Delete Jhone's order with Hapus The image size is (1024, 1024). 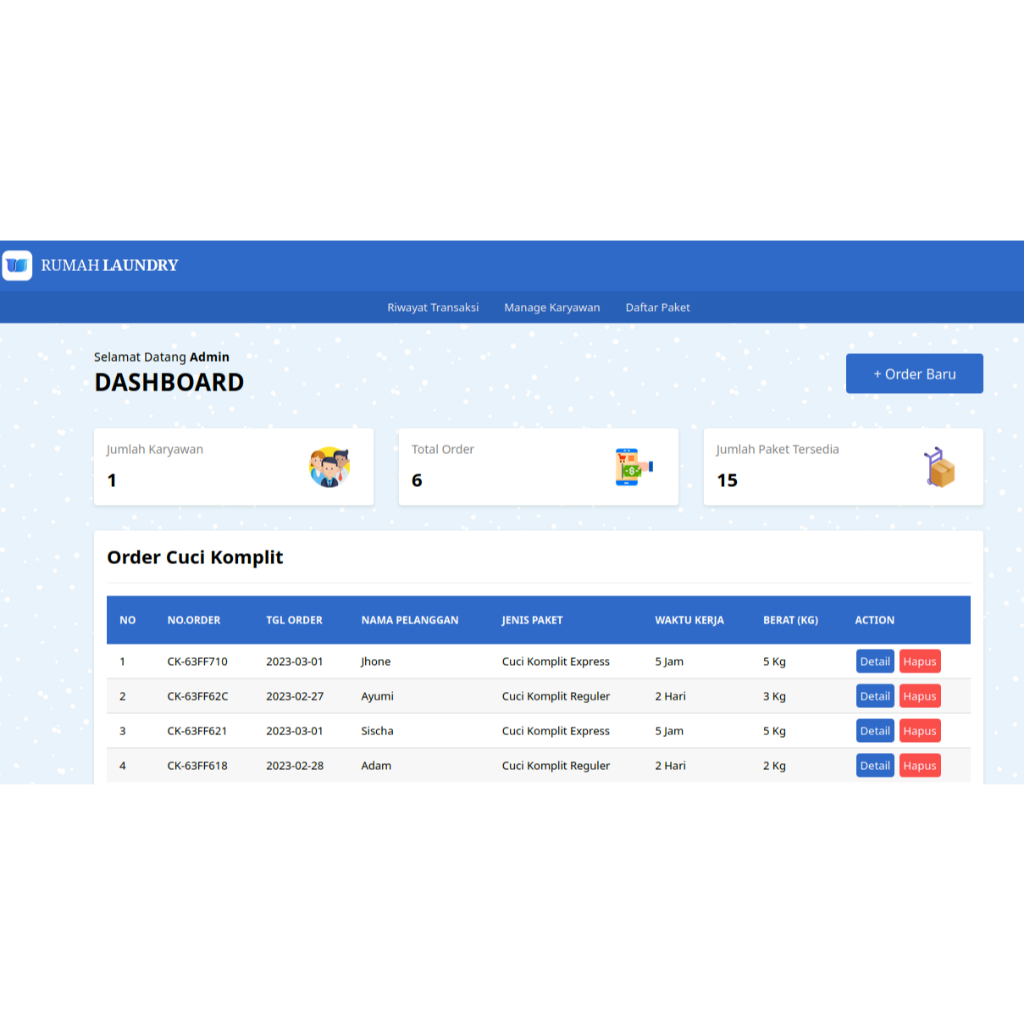(920, 662)
